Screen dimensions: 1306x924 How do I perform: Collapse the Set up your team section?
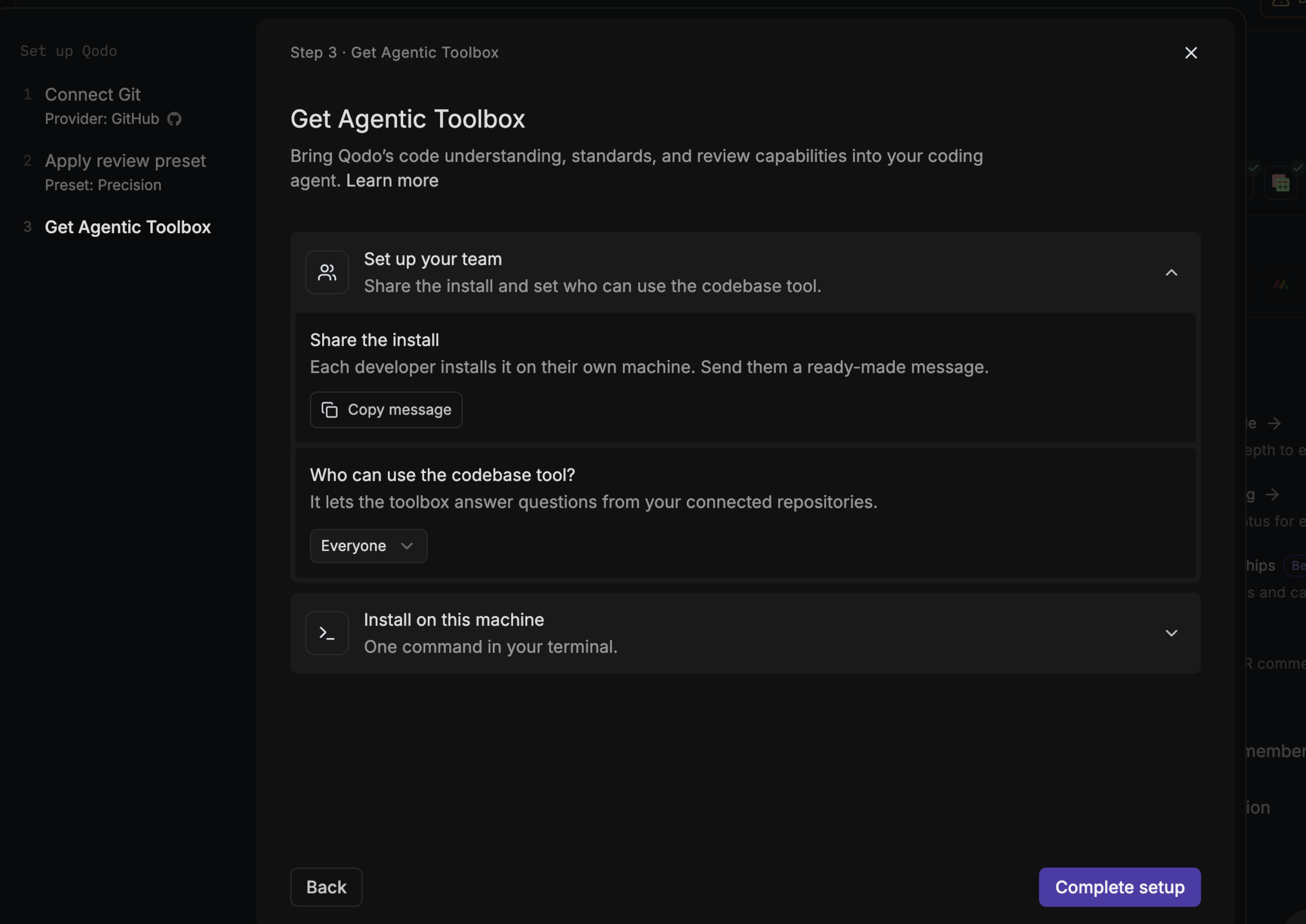[x=1171, y=272]
